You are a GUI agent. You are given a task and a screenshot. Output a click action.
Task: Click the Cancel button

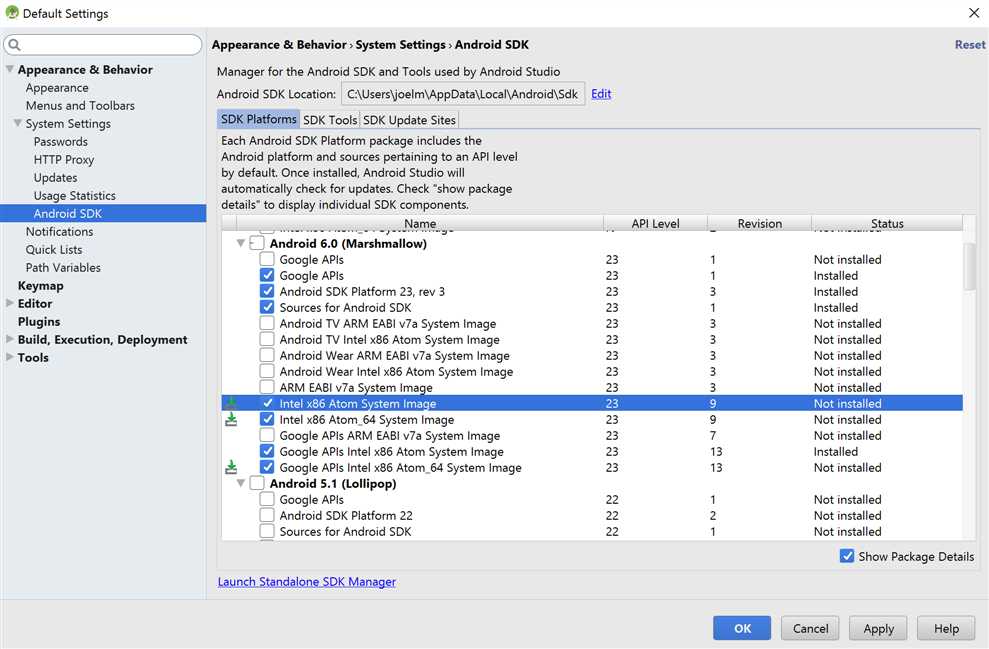pyautogui.click(x=810, y=628)
